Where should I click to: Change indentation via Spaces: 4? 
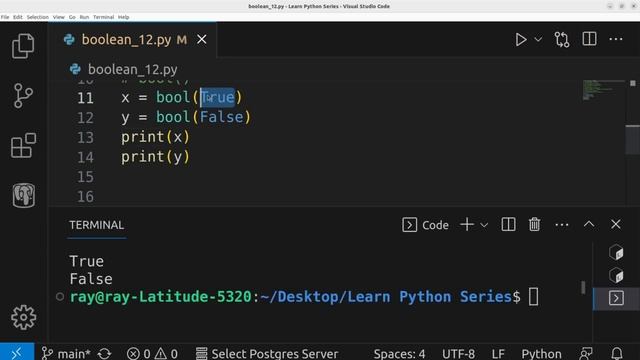point(399,353)
